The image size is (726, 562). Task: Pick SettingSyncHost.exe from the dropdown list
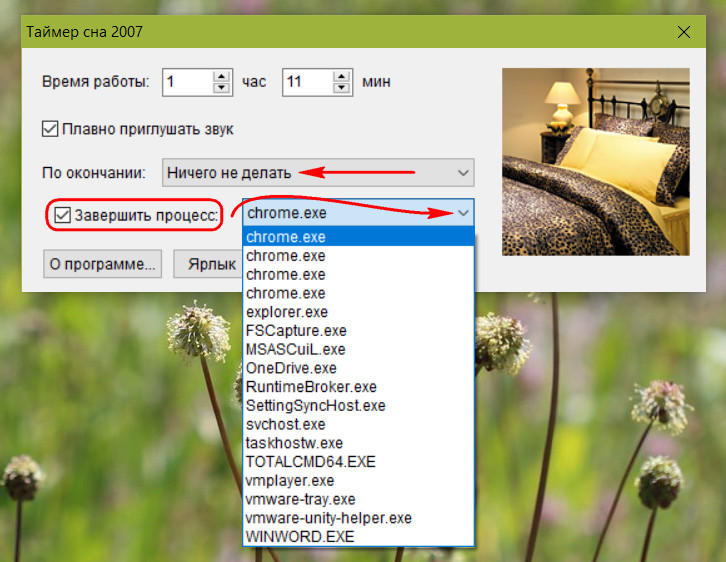pyautogui.click(x=358, y=406)
